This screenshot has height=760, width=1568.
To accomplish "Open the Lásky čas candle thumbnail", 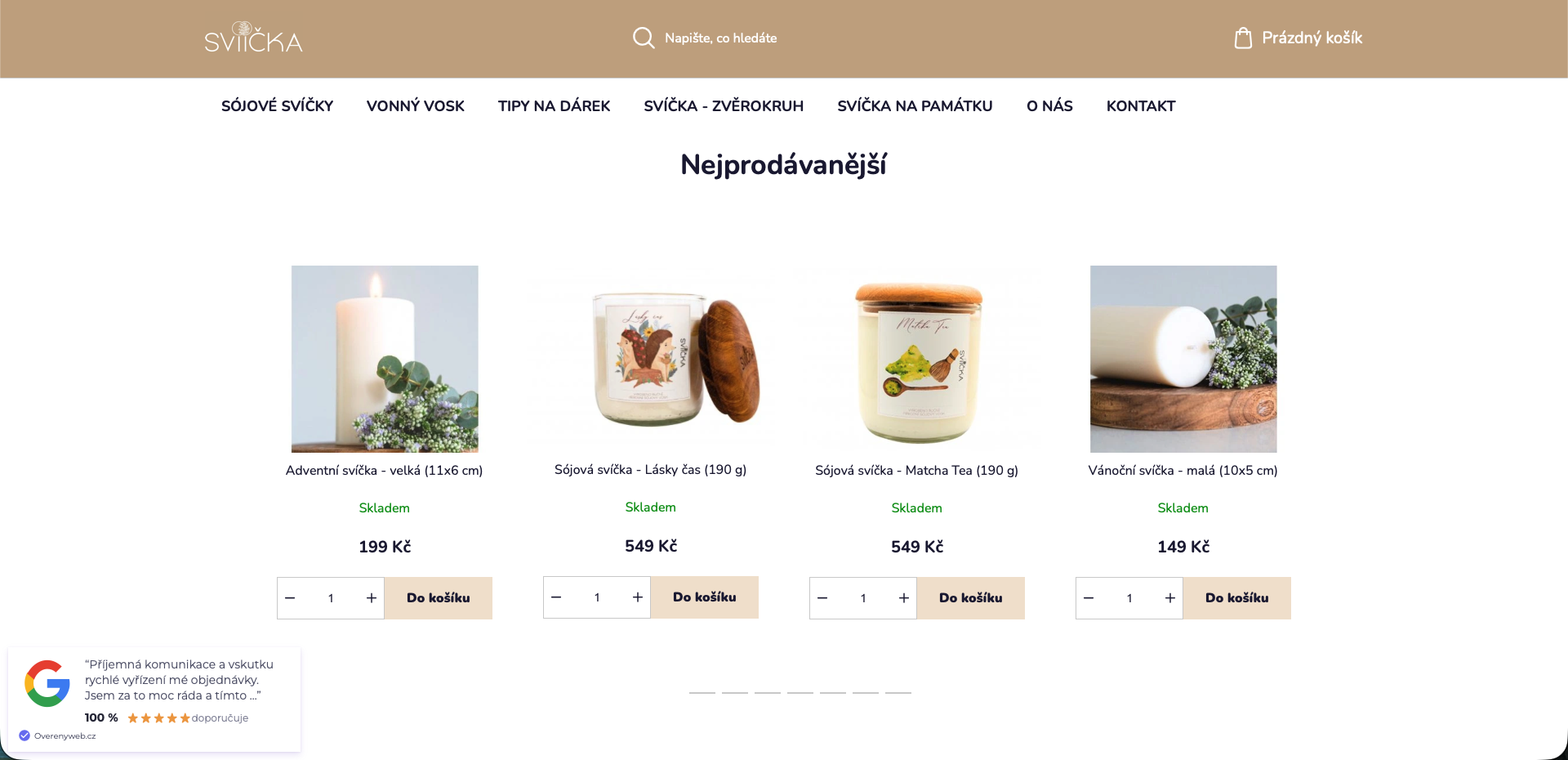I will pyautogui.click(x=651, y=358).
